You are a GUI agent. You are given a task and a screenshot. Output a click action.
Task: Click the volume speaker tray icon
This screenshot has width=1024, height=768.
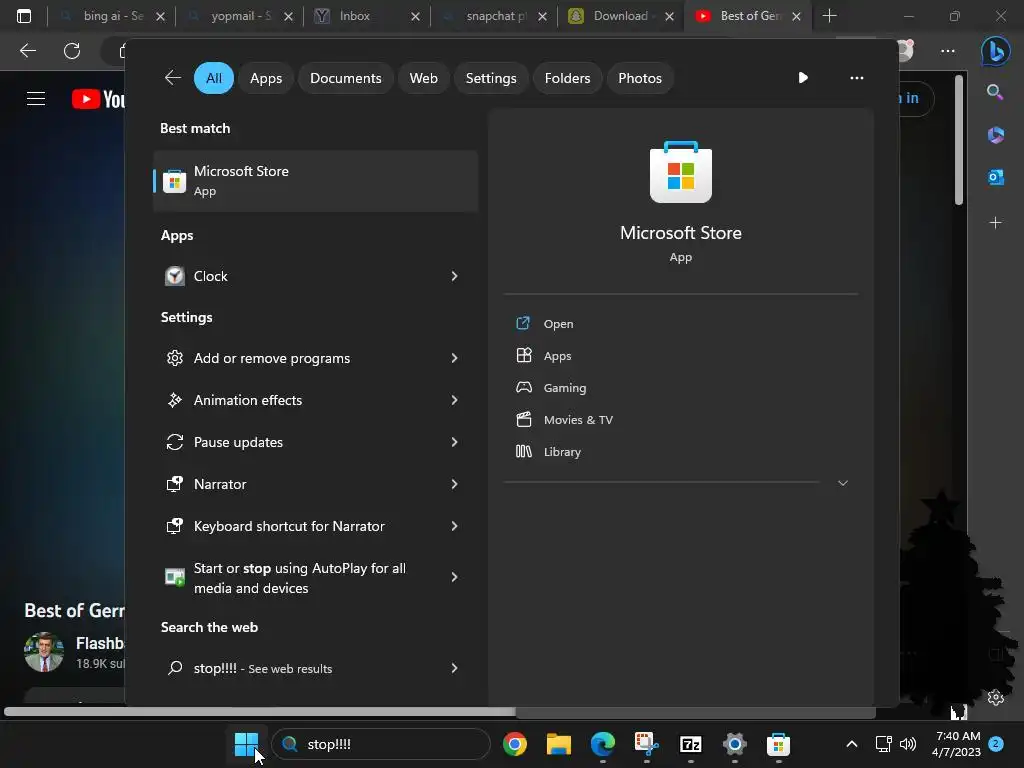pos(908,744)
